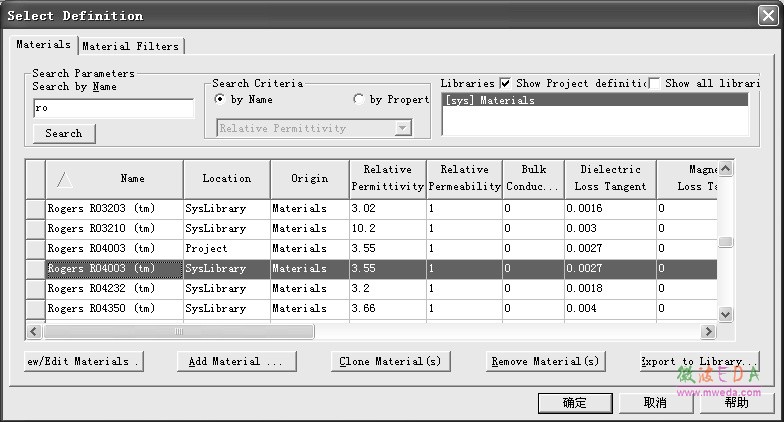Click the Remove Material(s) button

(x=546, y=361)
